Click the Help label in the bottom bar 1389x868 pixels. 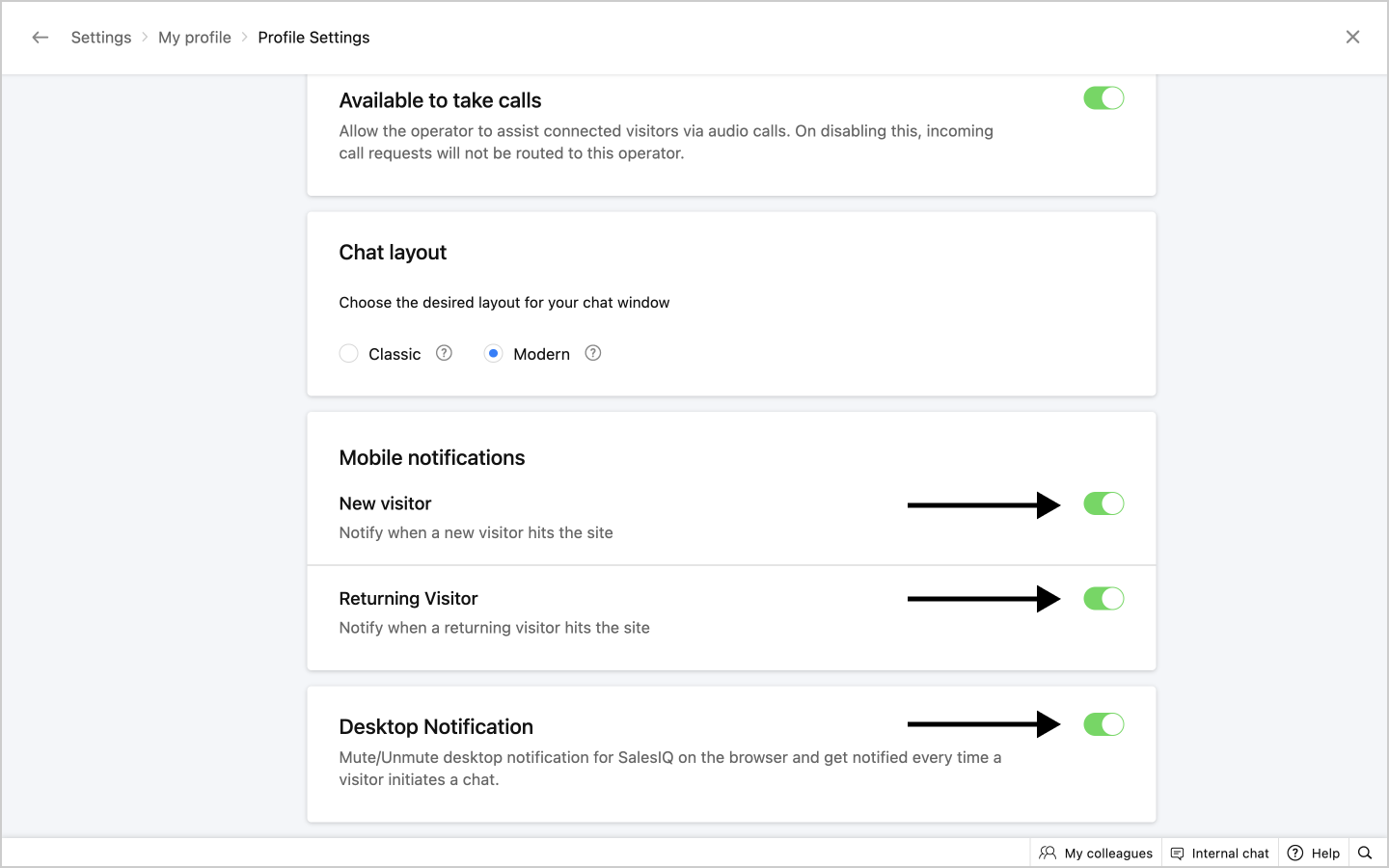point(1325,854)
